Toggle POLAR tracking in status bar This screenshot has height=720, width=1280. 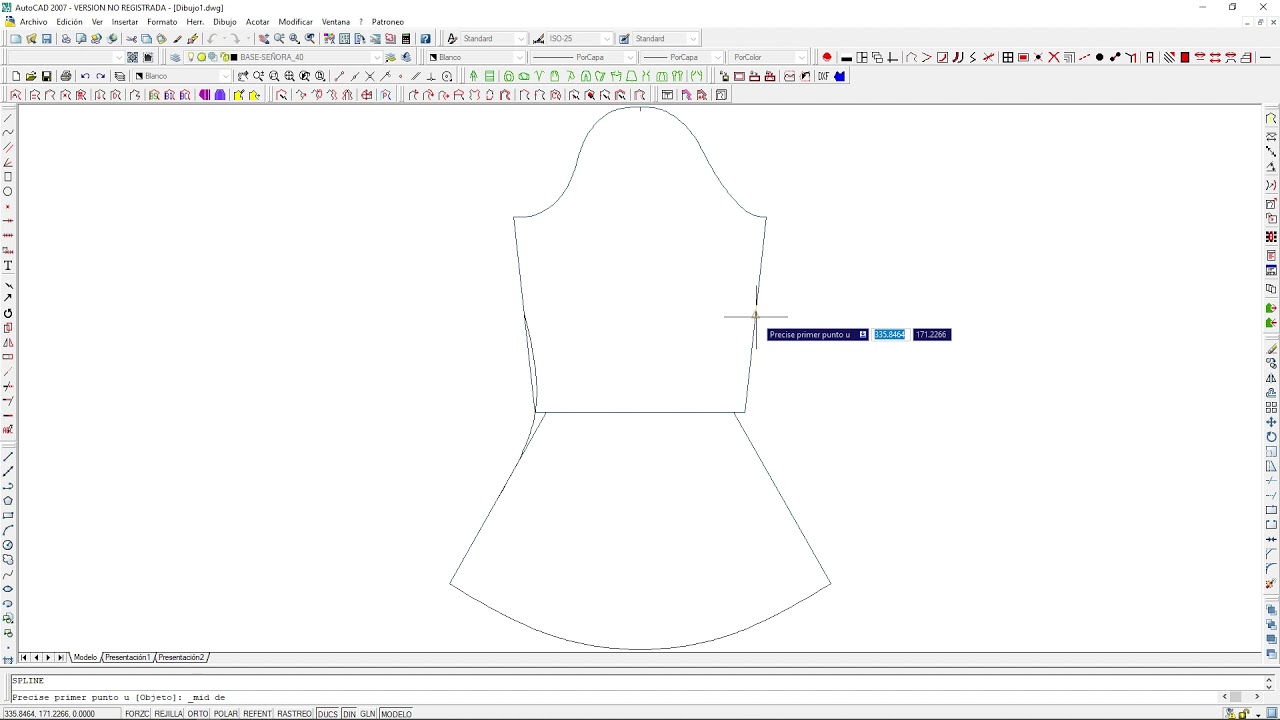(x=226, y=714)
